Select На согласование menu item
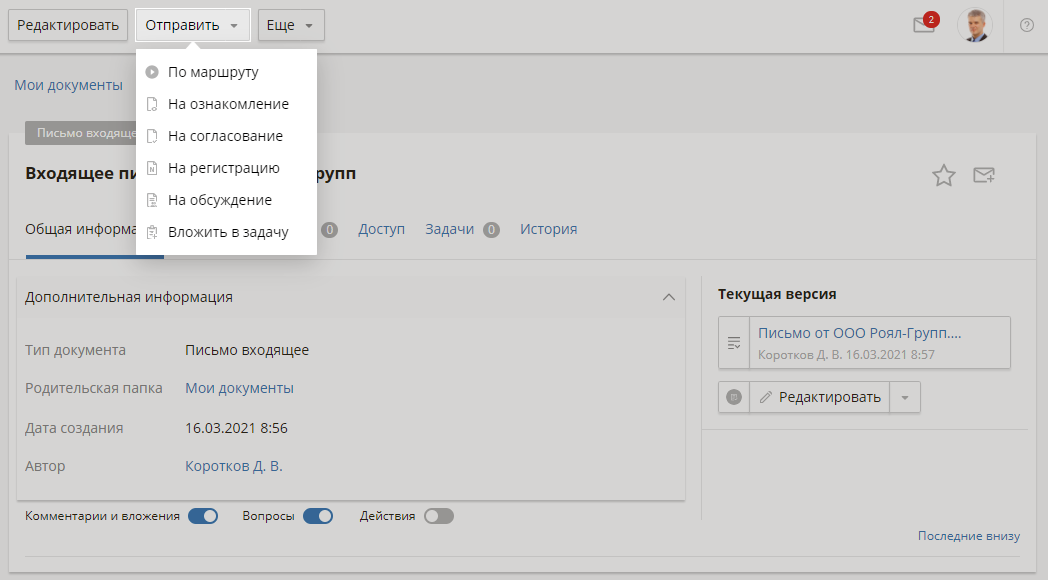1048x580 pixels. [x=226, y=136]
